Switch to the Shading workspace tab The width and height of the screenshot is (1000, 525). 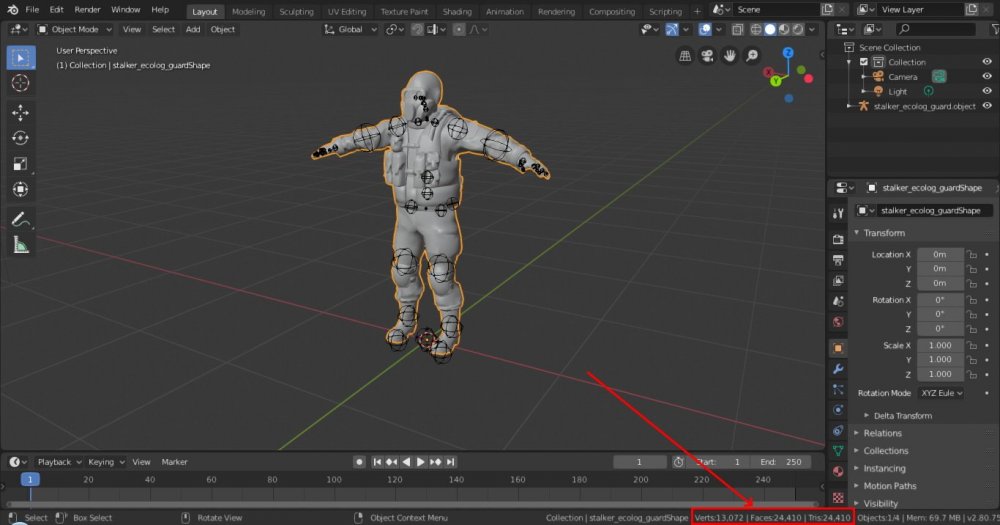pyautogui.click(x=457, y=11)
